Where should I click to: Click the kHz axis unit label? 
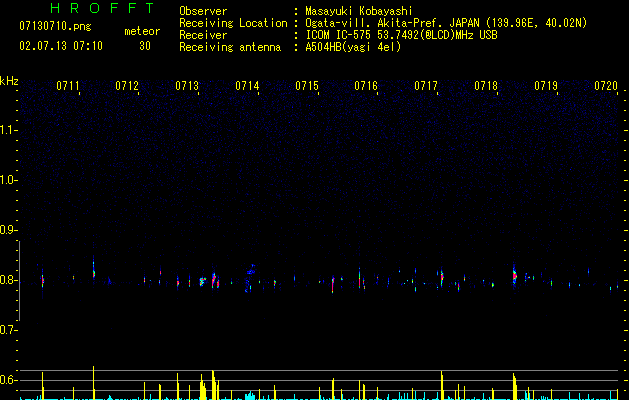pyautogui.click(x=9, y=81)
